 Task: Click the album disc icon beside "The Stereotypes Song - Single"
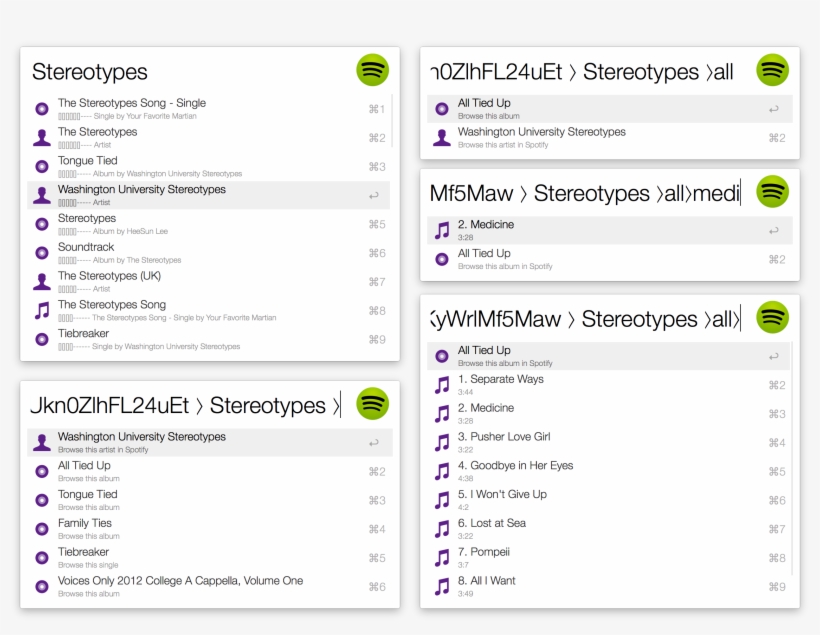42,109
